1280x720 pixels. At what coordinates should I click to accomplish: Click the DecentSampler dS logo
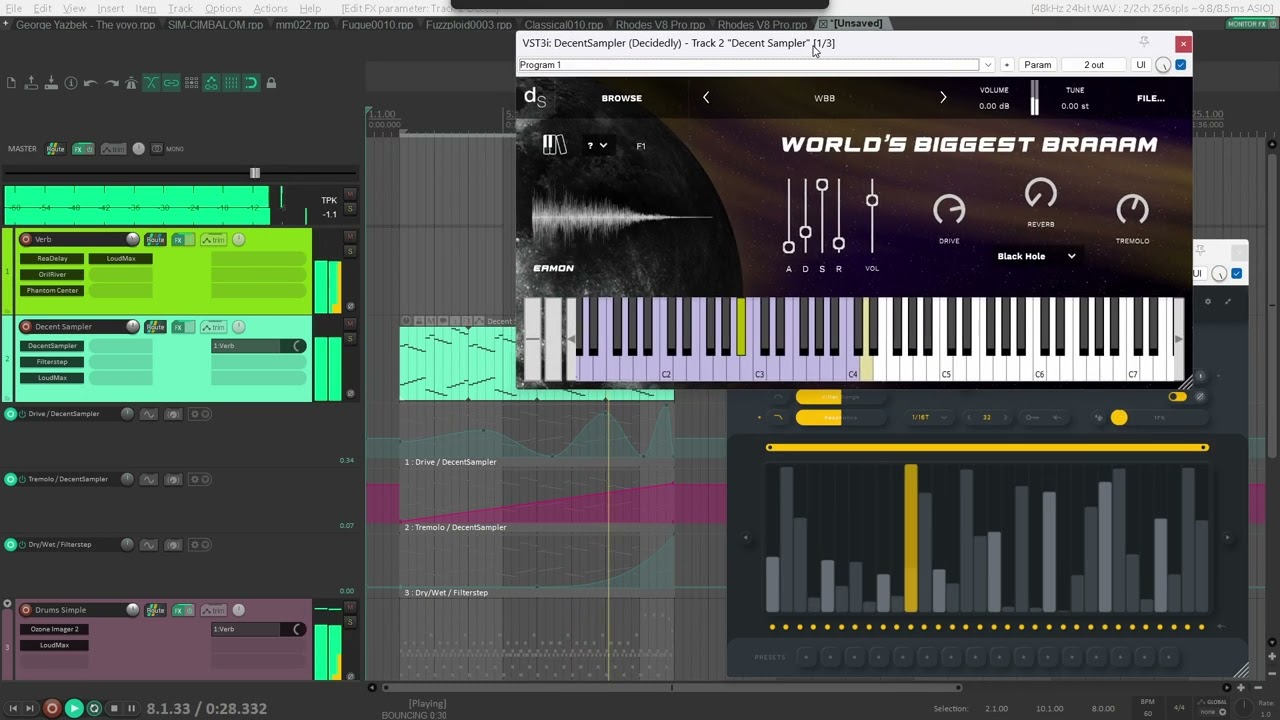coord(535,97)
